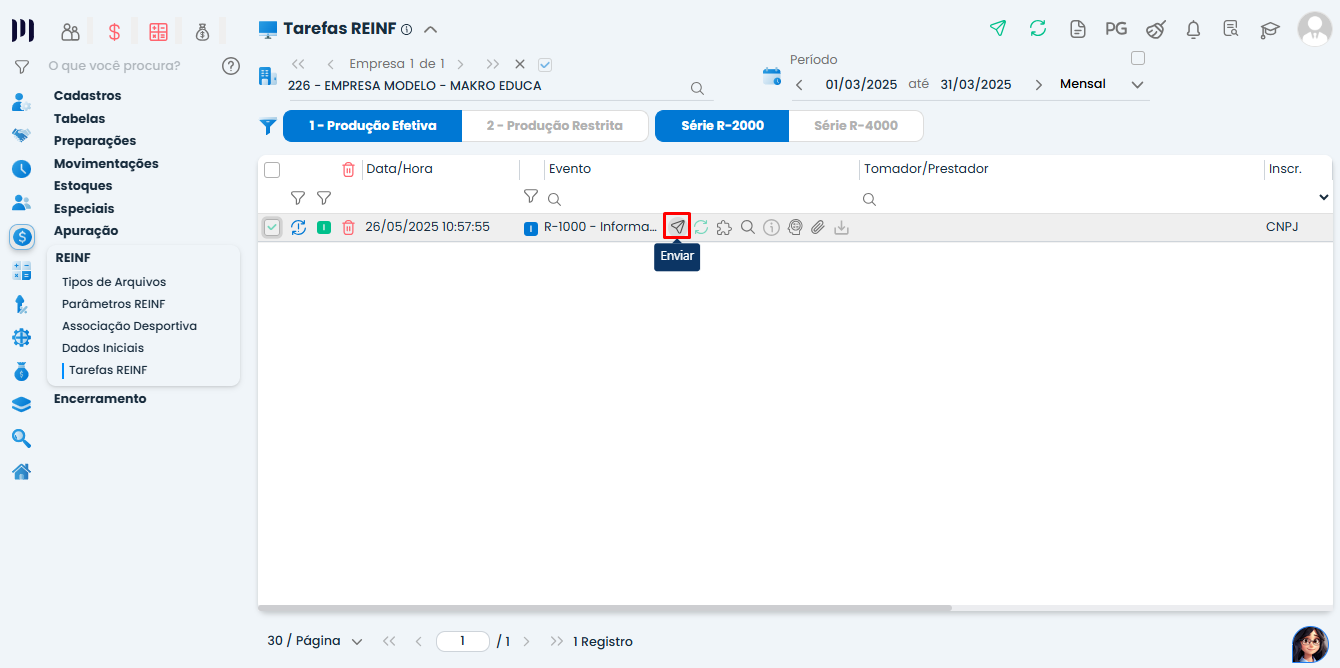Uncheck the green checkbox on the R-1000 row

coord(272,226)
